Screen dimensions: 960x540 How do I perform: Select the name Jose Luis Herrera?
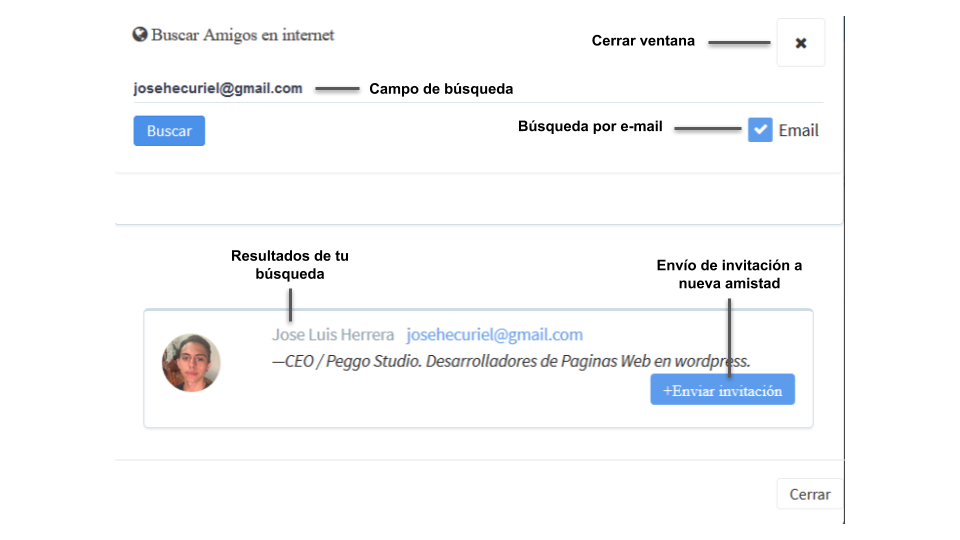click(x=333, y=334)
